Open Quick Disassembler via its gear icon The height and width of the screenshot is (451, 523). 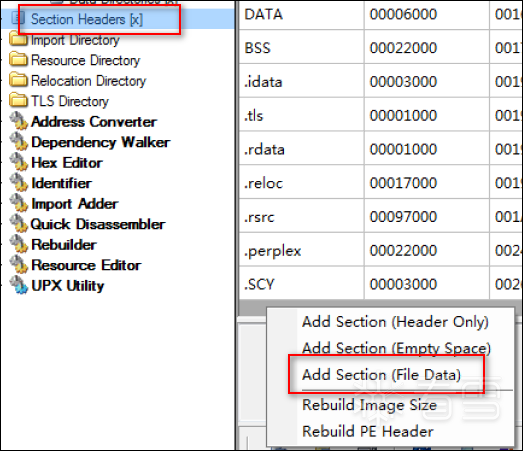point(18,224)
